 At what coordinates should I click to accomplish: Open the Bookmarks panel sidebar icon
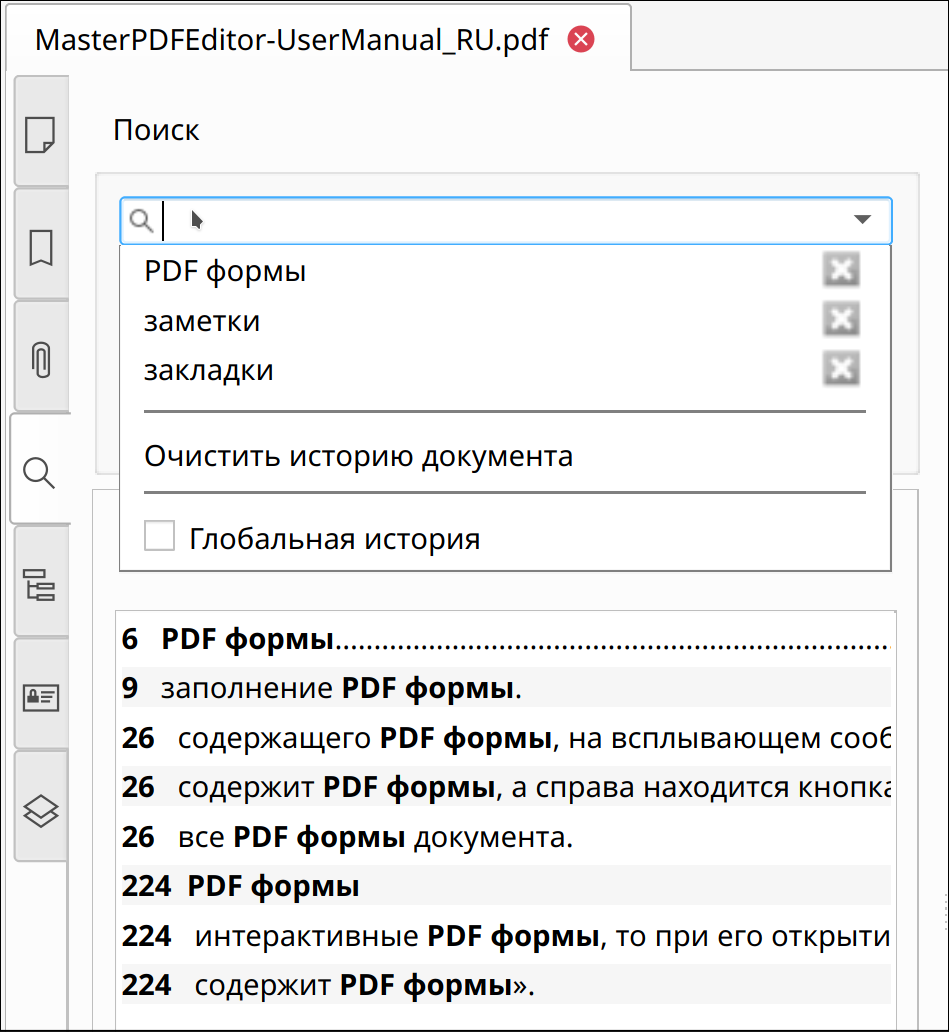pyautogui.click(x=40, y=247)
